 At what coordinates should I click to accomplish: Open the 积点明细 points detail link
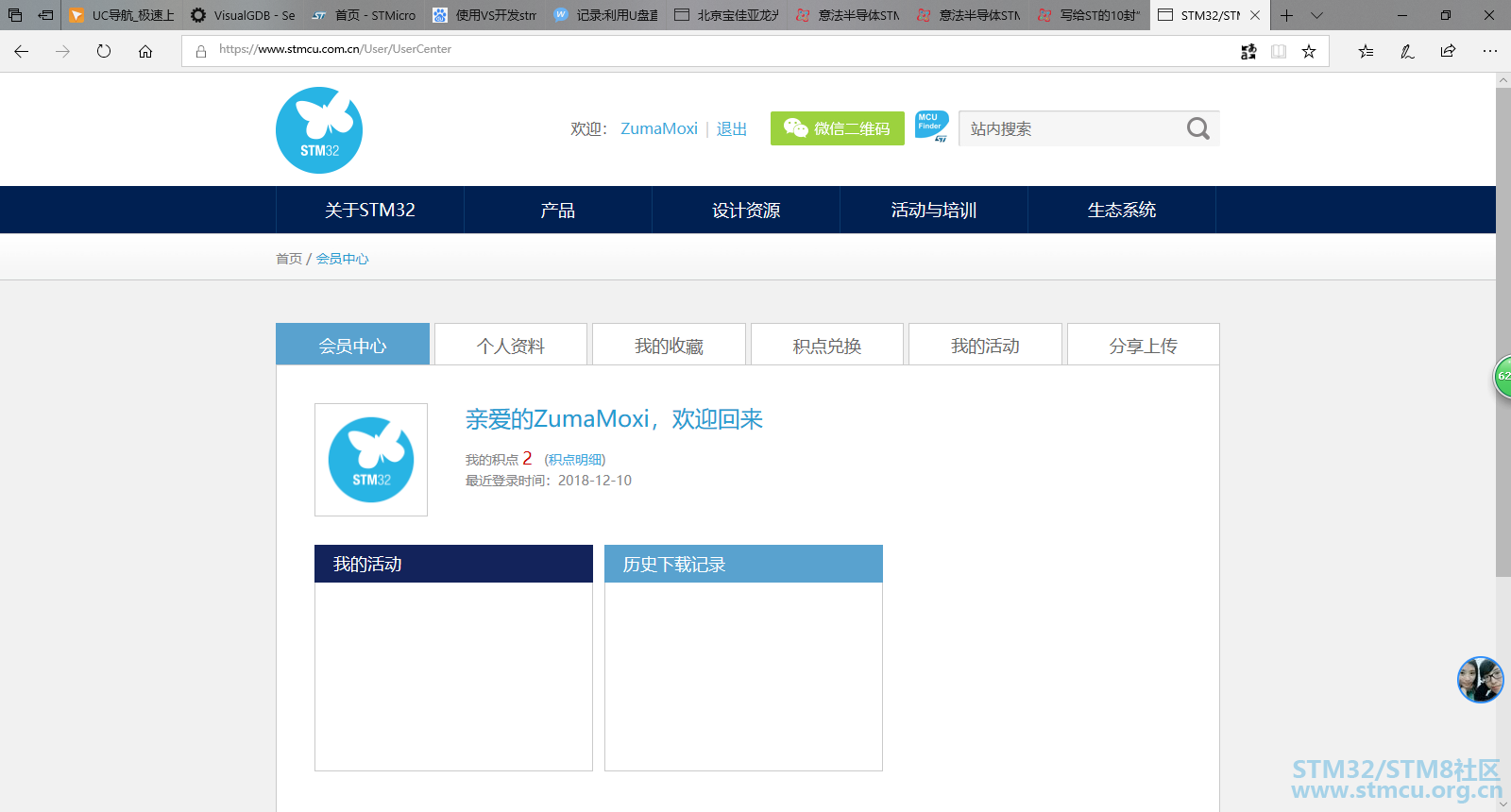pos(575,460)
